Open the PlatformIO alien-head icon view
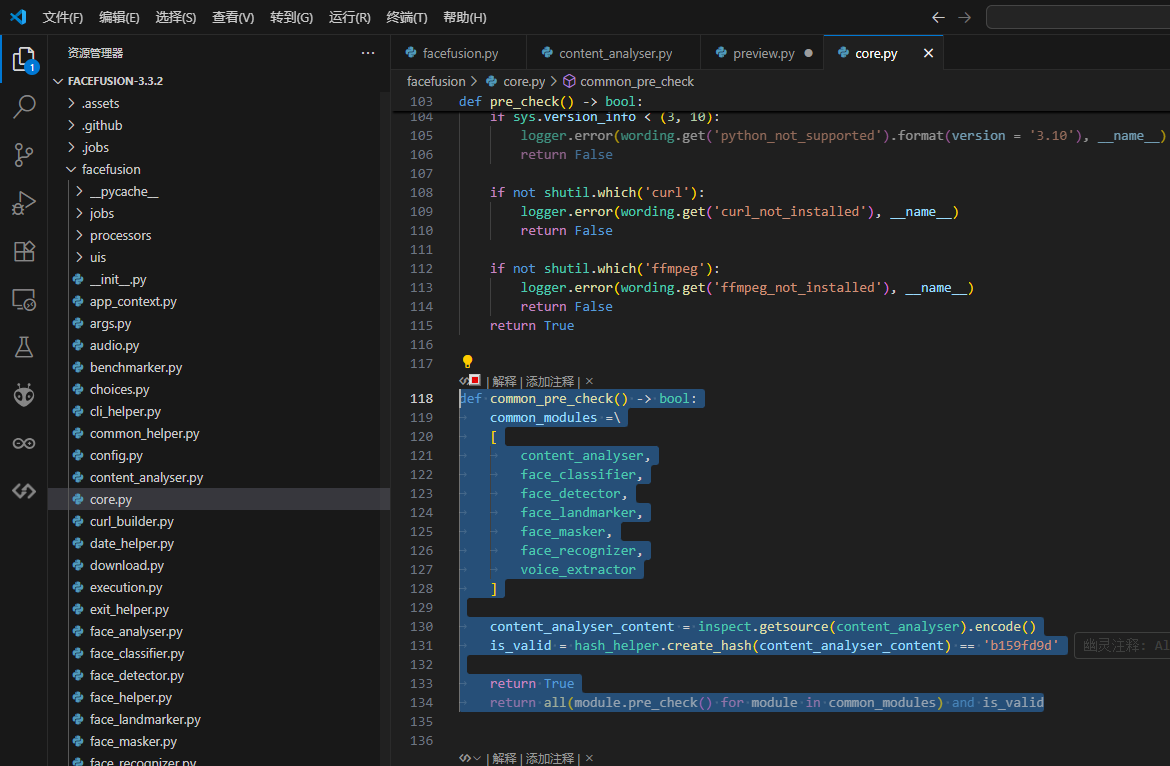This screenshot has width=1170, height=766. point(24,395)
